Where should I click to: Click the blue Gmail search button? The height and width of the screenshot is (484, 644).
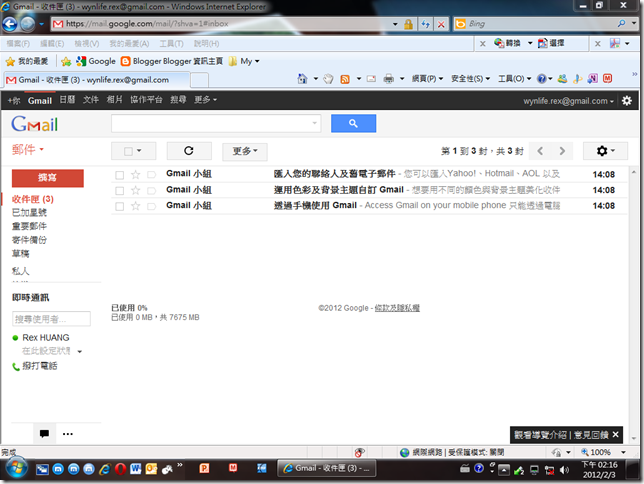tap(353, 123)
